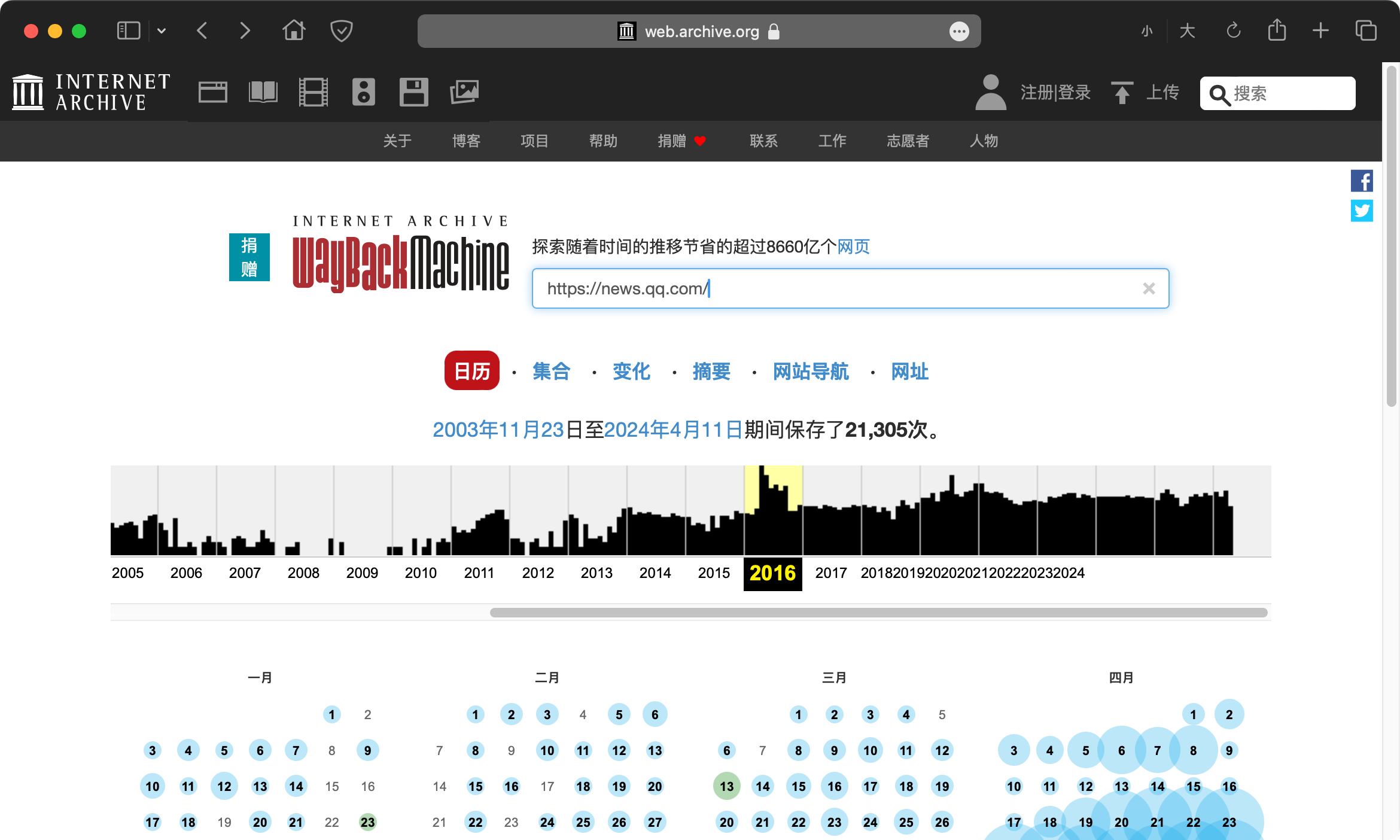Open a new tab with the plus icon
Image resolution: width=1400 pixels, height=840 pixels.
1320,31
